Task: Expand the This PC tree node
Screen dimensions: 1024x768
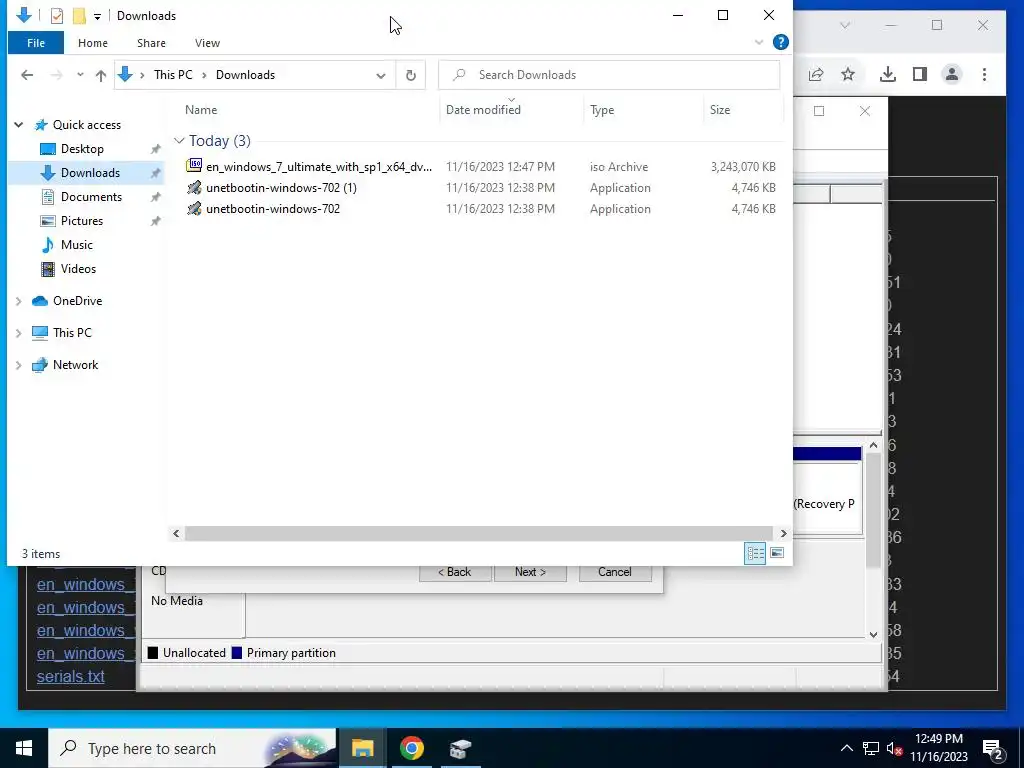Action: [18, 333]
